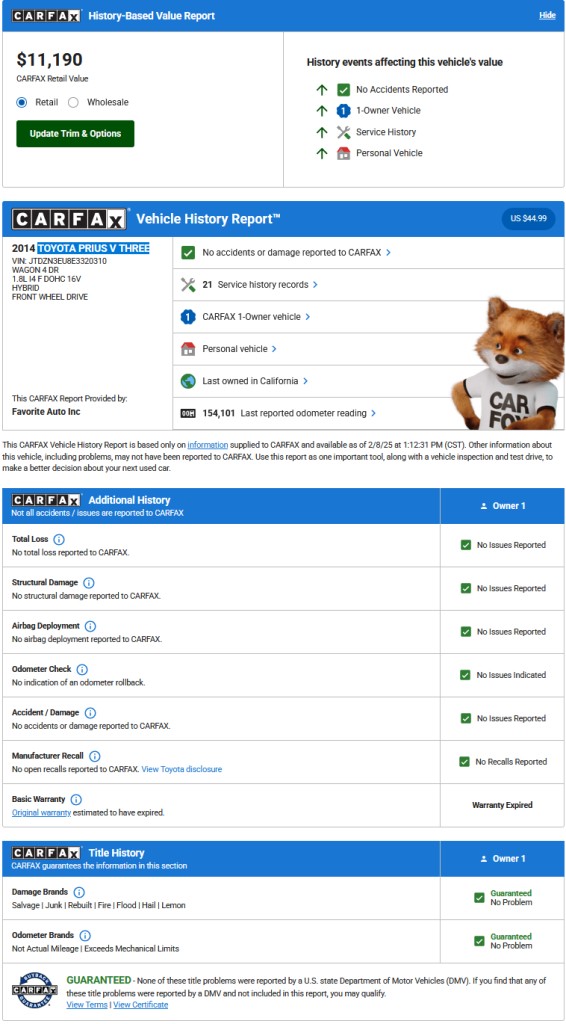The height and width of the screenshot is (1024, 566).
Task: Select the Wholesale radio button
Action: pyautogui.click(x=73, y=103)
